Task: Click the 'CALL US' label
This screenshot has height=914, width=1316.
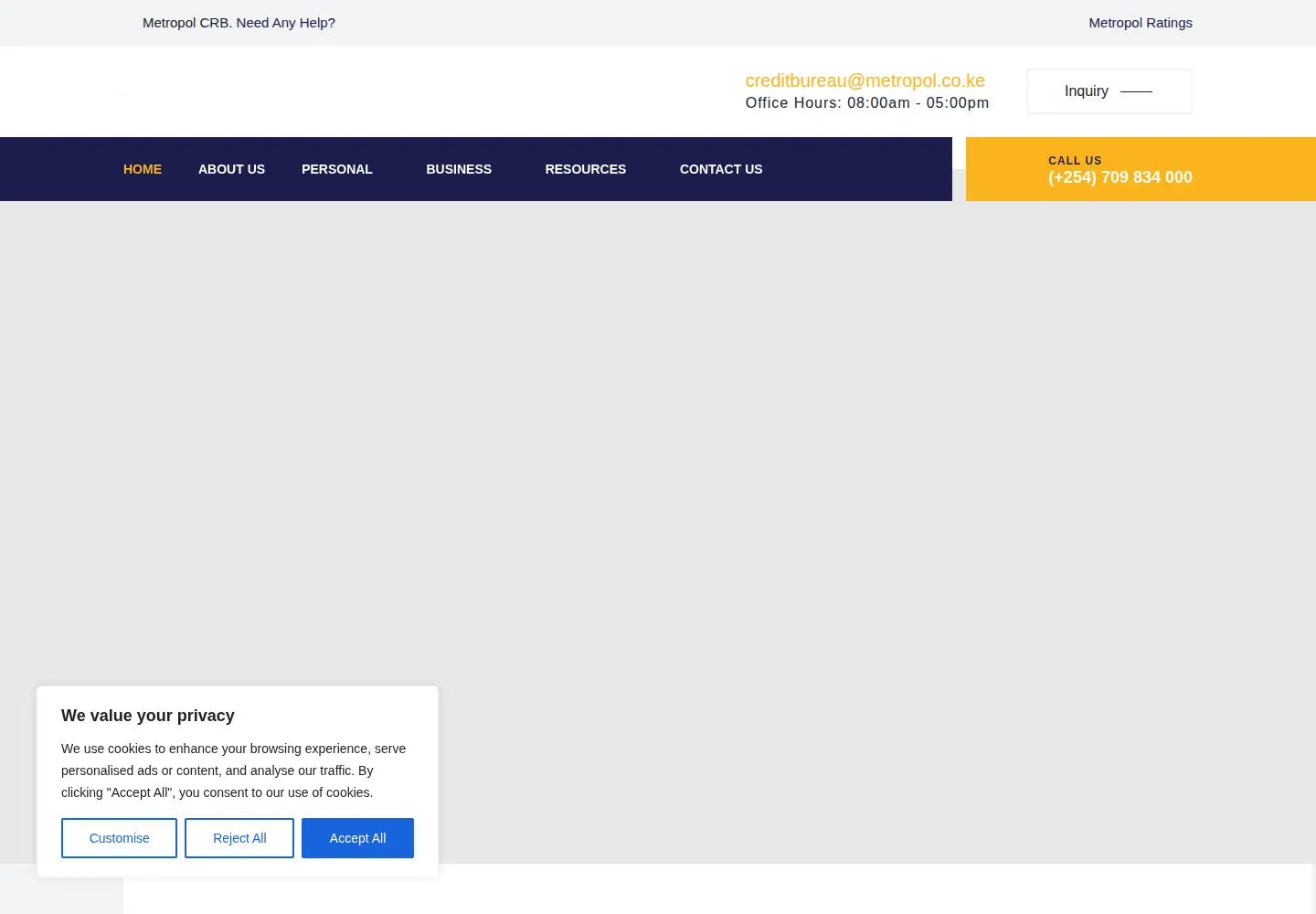Action: (x=1075, y=160)
